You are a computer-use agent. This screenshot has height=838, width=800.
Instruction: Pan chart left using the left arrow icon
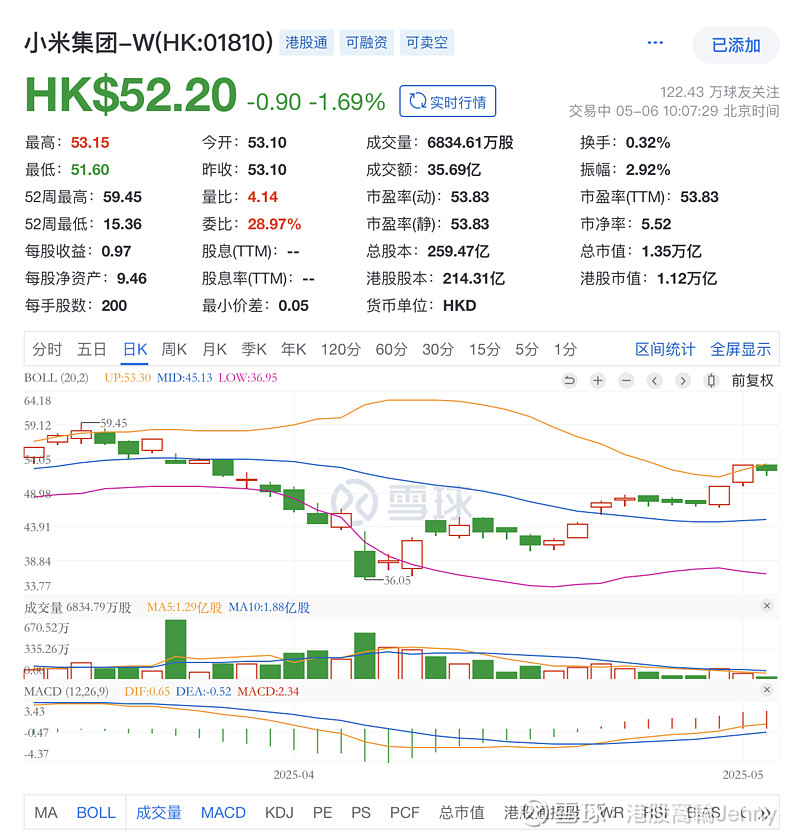coord(653,381)
